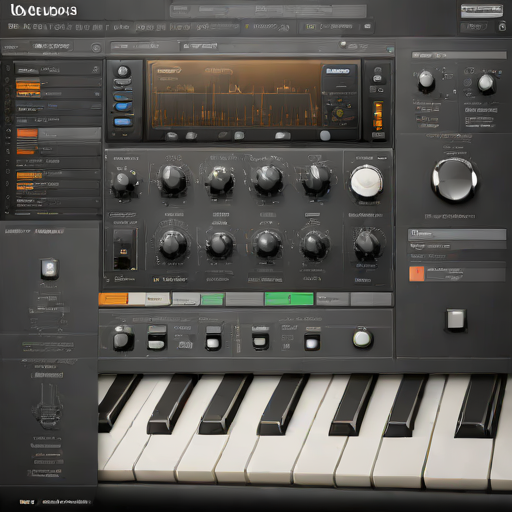
Task: Click the left silver knob in the top-right panel
Action: [426, 81]
